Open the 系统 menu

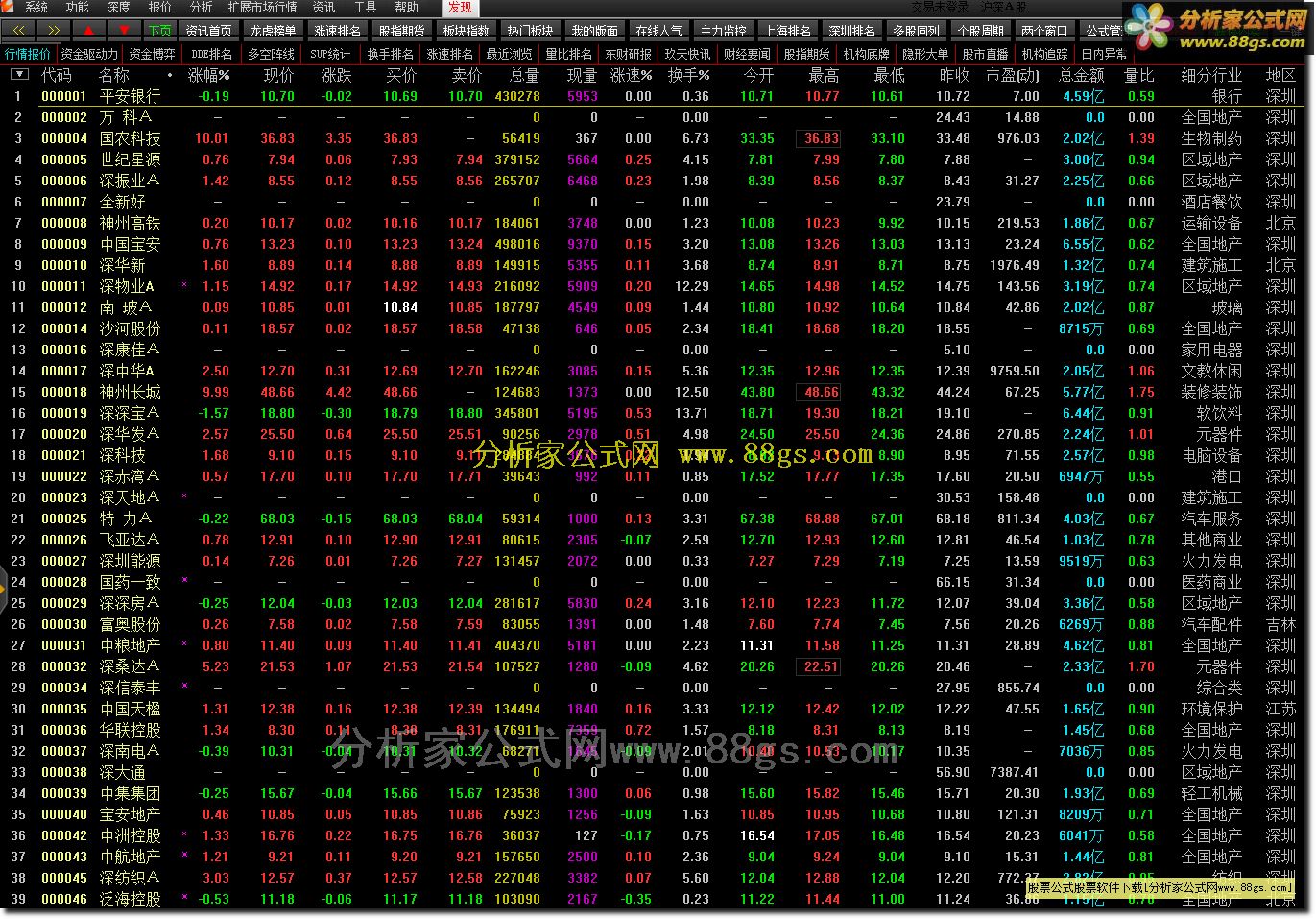click(36, 7)
